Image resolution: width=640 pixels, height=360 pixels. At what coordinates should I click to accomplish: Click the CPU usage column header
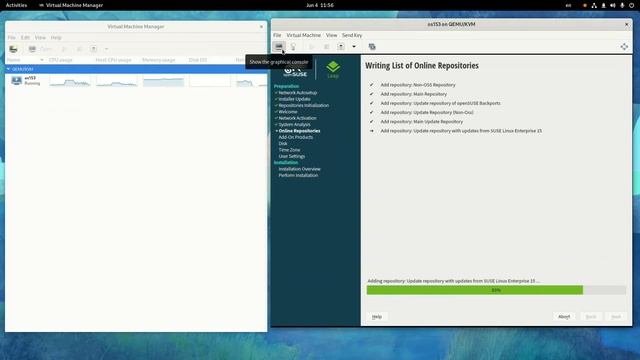[60, 60]
